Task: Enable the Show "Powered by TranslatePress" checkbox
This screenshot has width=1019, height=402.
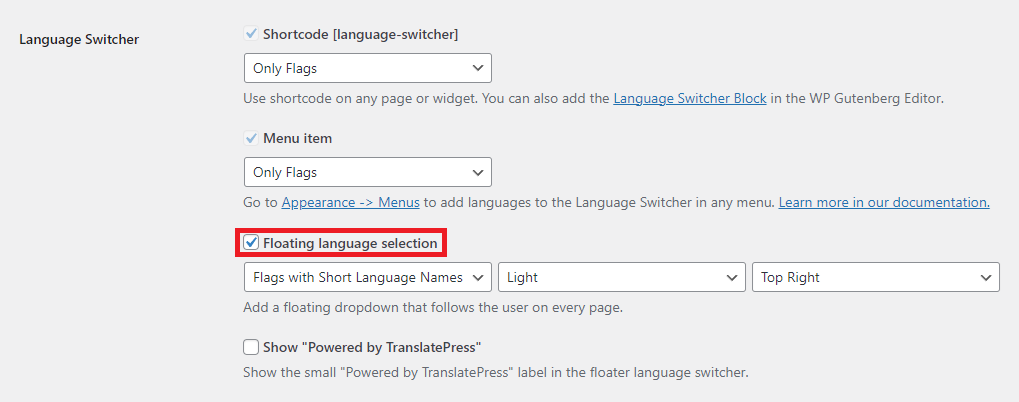Action: tap(252, 347)
